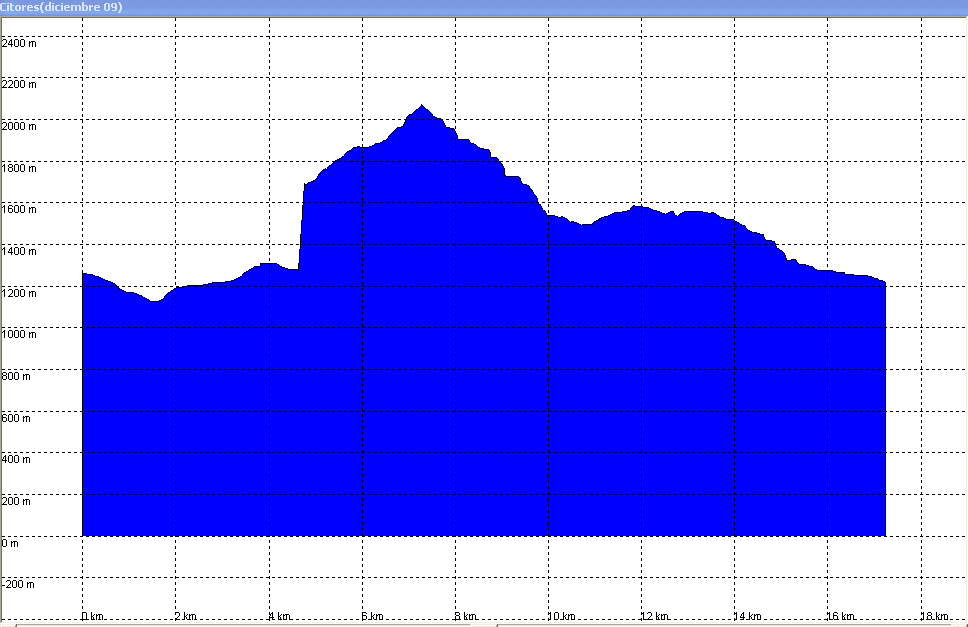Click the '0 km' distance axis label
Image resolution: width=968 pixels, height=627 pixels.
pos(93,616)
